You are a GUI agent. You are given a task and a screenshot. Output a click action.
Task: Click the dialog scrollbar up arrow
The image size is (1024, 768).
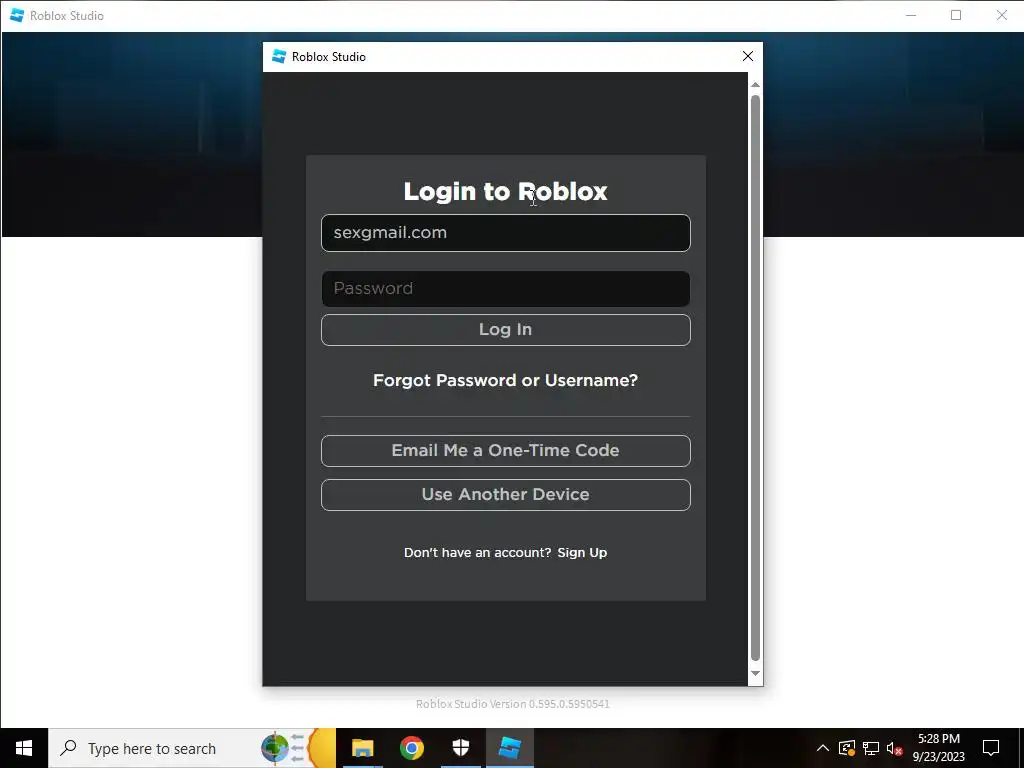[x=756, y=85]
